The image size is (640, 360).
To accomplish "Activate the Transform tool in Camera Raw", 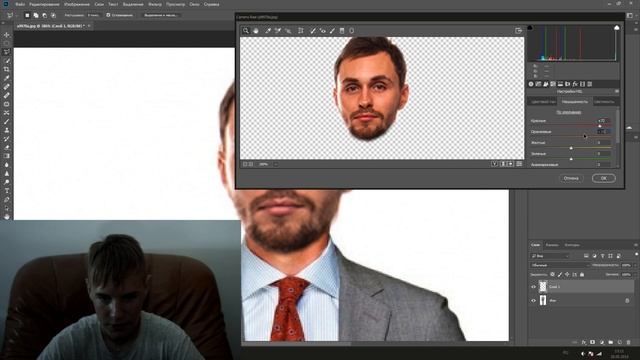I will point(301,31).
